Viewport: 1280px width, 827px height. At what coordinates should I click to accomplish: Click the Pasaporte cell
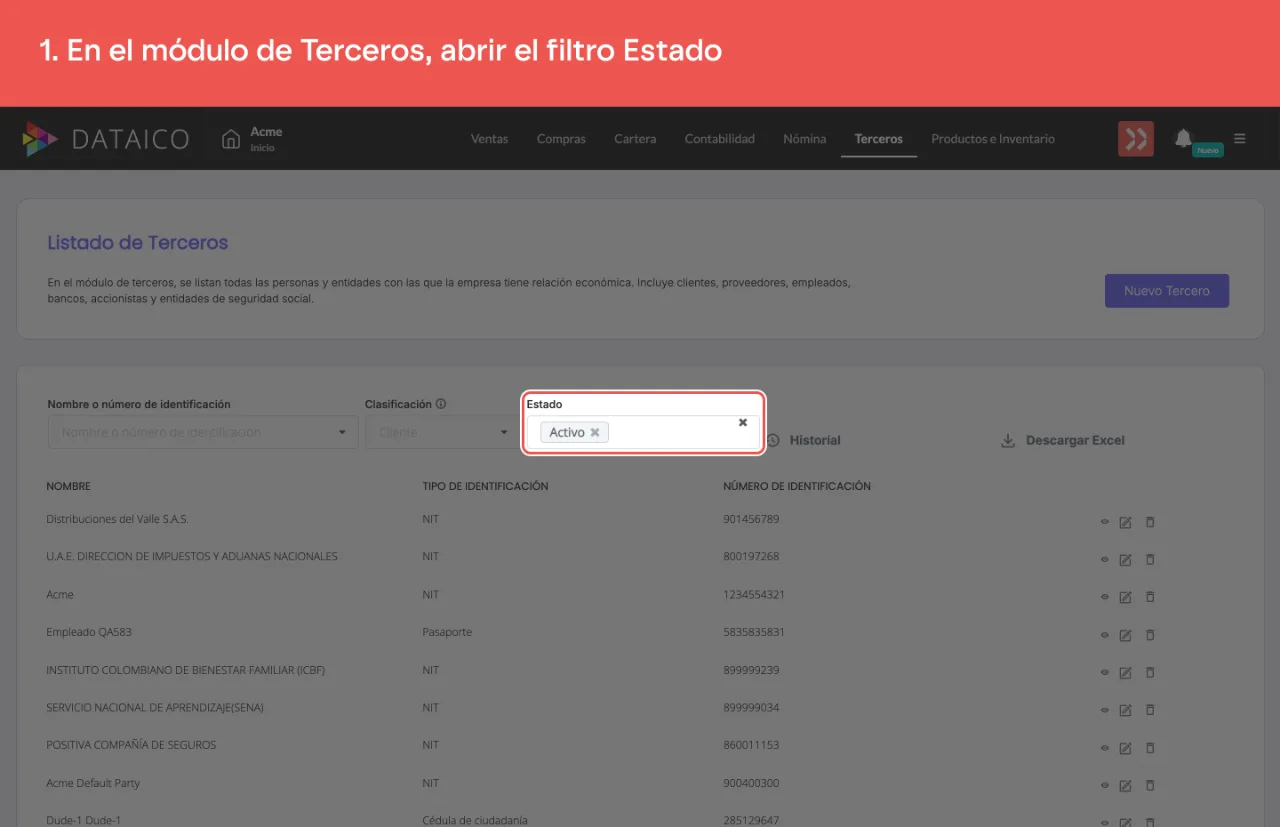pyautogui.click(x=447, y=632)
